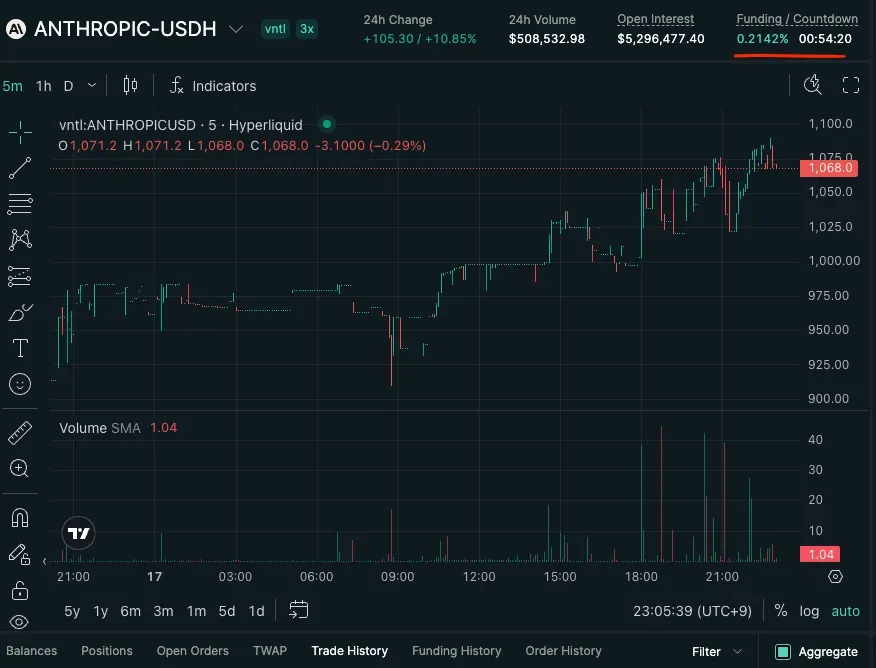Set chart range to 5y

tap(72, 611)
